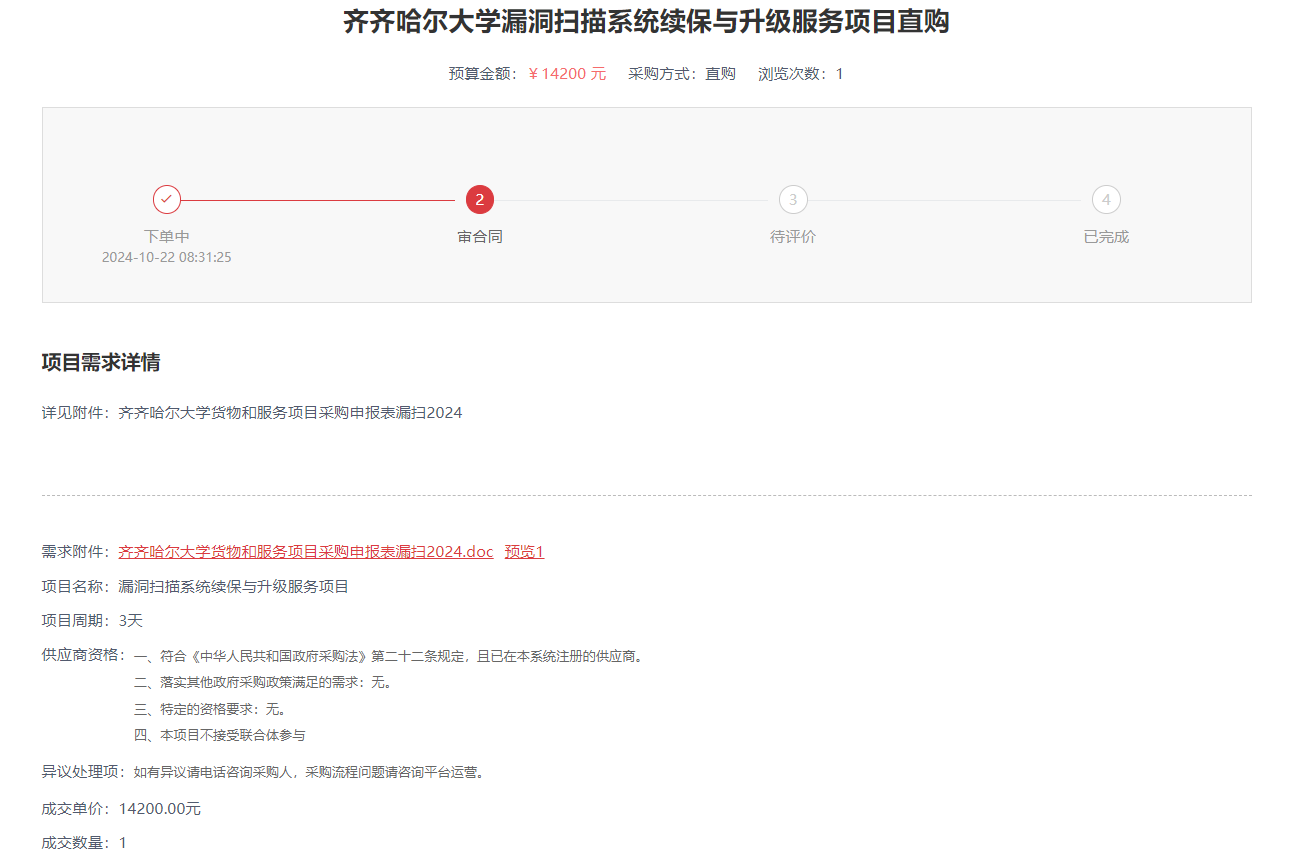Screen dimensions: 1304x857
Task: Click the order timestamp 2024-10-22 08:31:25
Action: pos(167,258)
